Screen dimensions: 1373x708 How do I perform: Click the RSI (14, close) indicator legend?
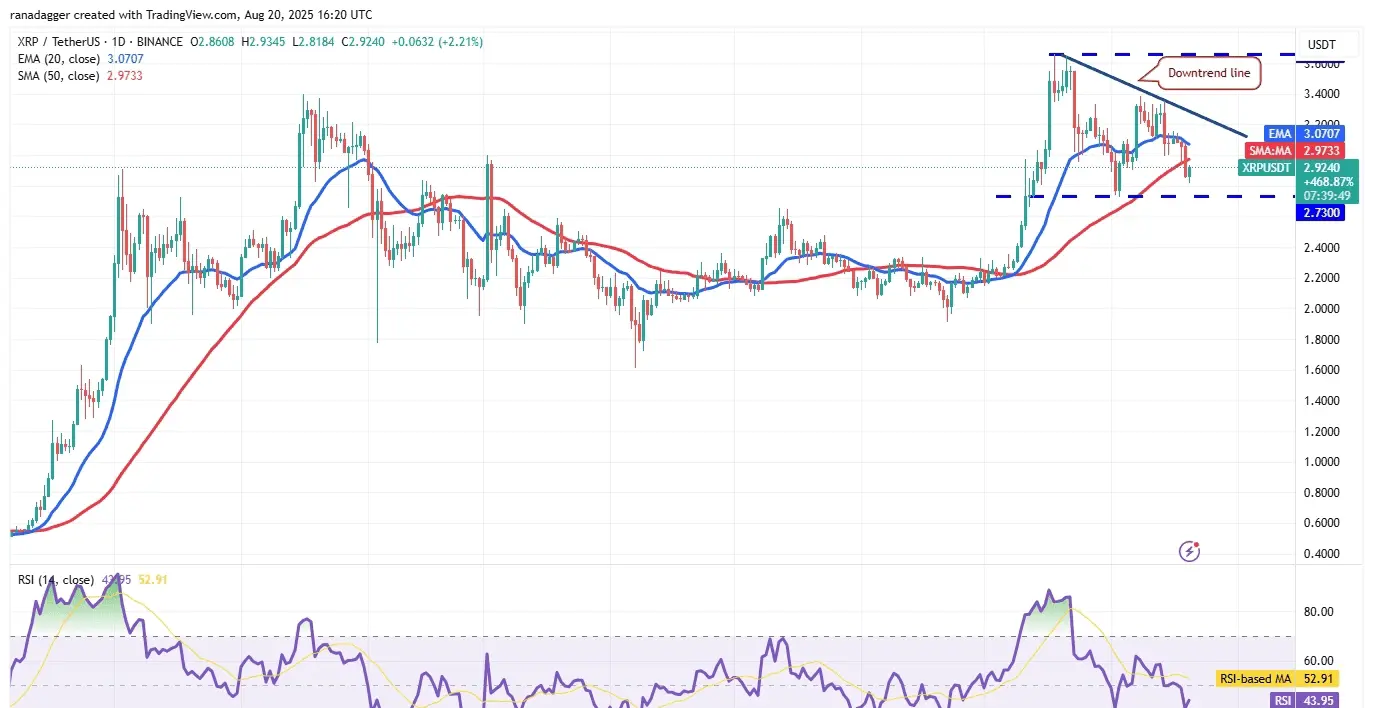click(55, 580)
